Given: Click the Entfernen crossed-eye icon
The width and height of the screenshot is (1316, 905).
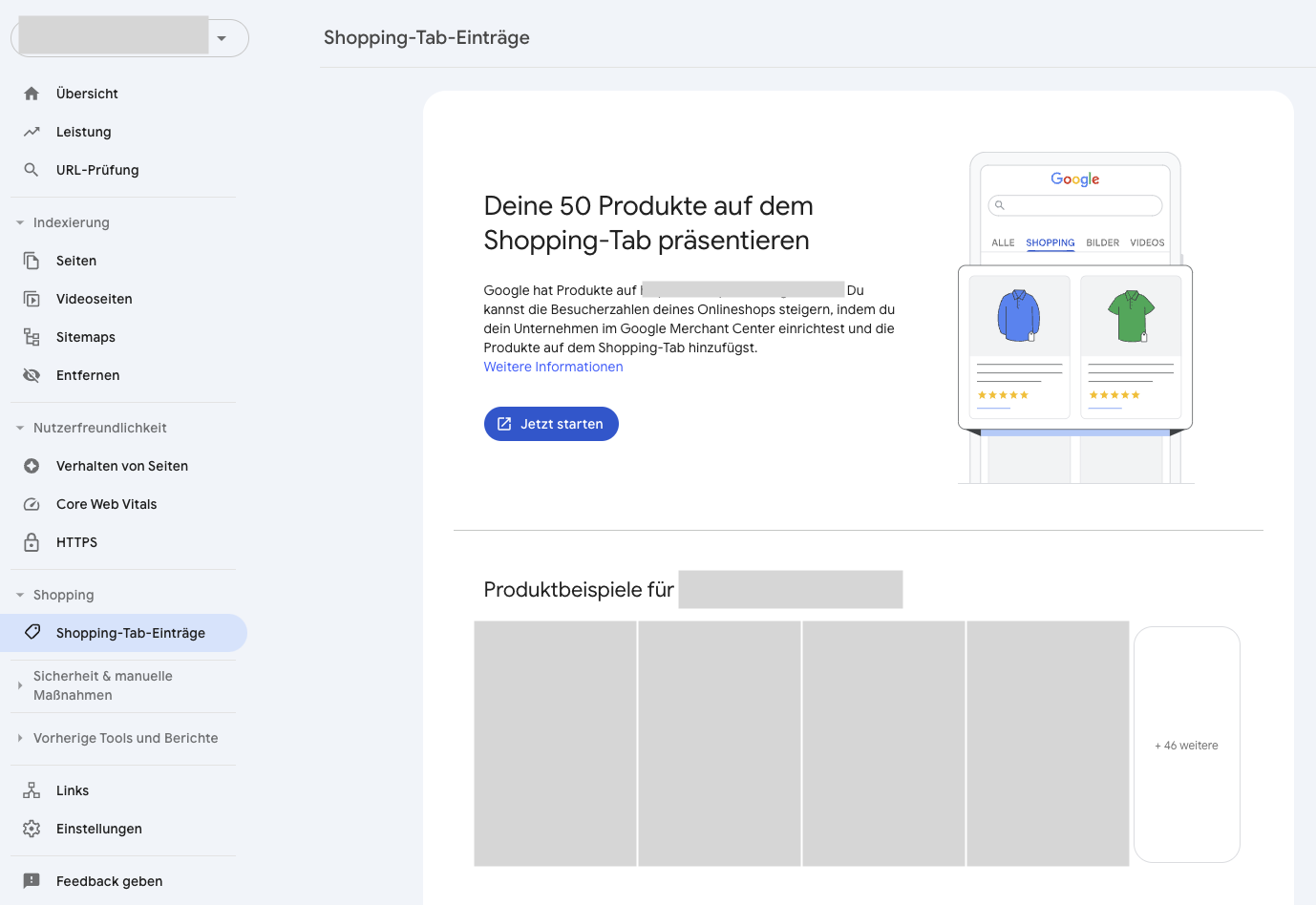Looking at the screenshot, I should [x=32, y=375].
